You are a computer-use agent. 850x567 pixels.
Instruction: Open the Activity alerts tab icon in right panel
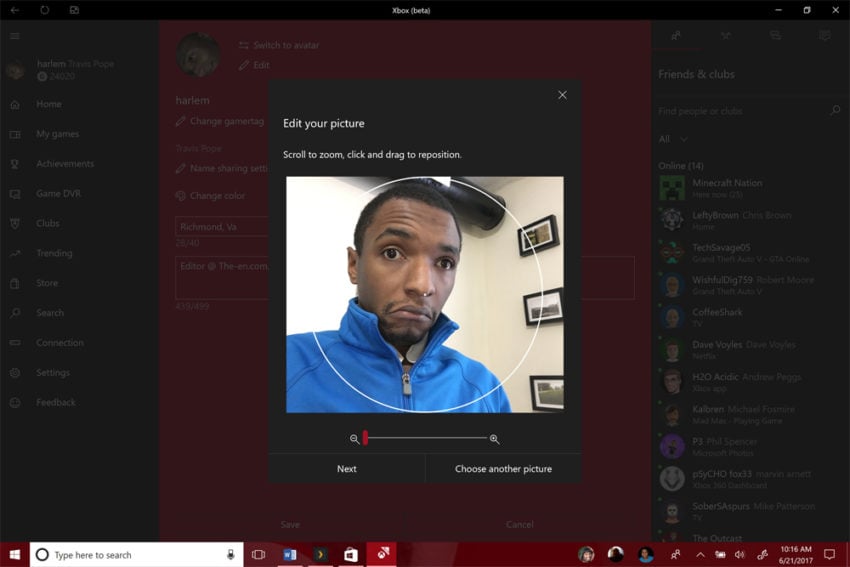tap(825, 36)
